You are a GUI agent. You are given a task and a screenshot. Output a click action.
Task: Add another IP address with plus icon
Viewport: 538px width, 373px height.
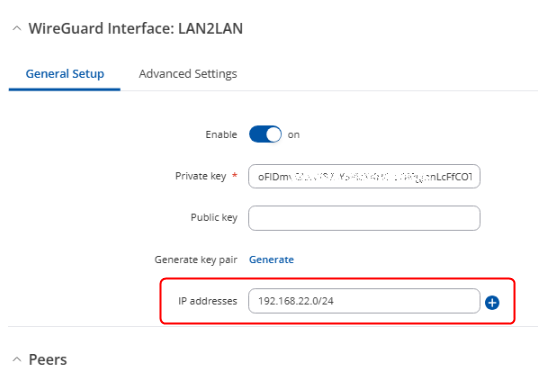(492, 302)
